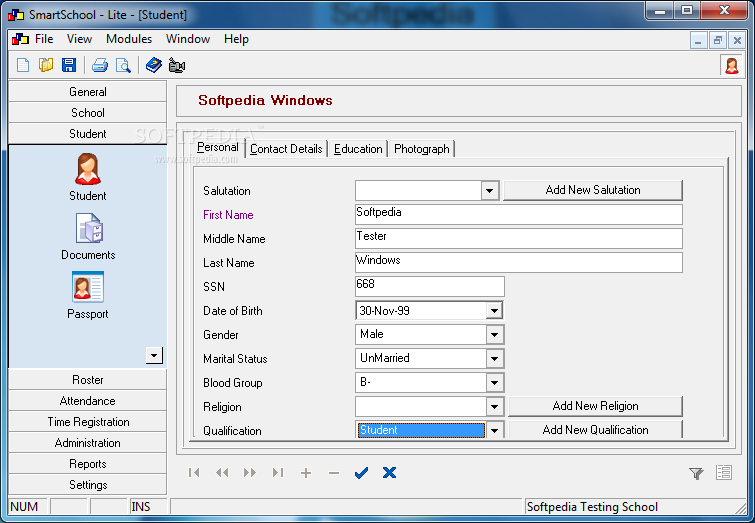The width and height of the screenshot is (755, 523).
Task: Open the Date of Birth dropdown
Action: pyautogui.click(x=494, y=311)
